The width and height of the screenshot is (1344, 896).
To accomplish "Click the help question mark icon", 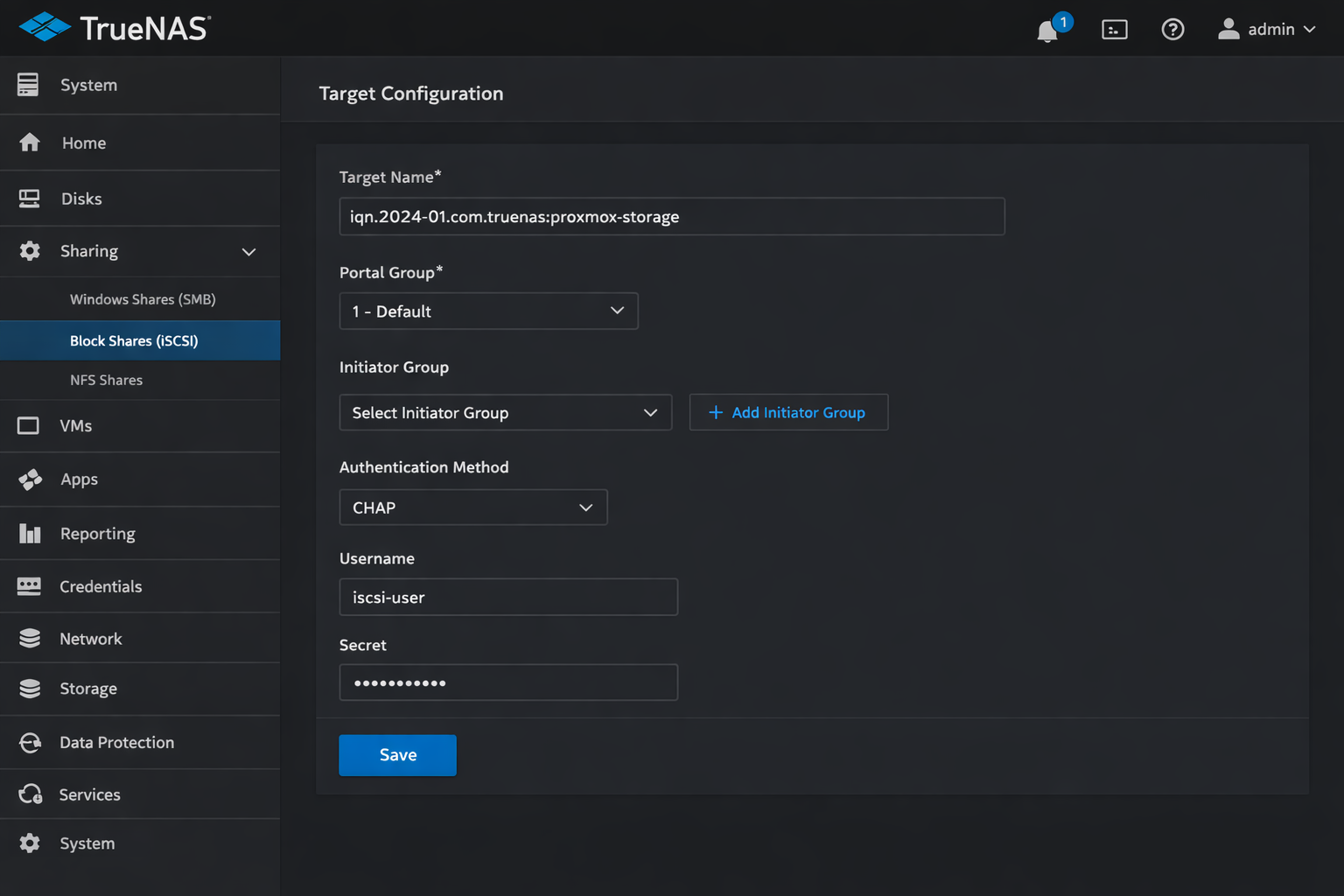I will [x=1172, y=29].
